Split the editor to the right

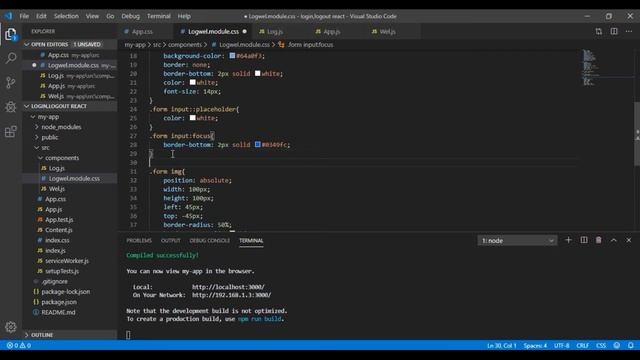[614, 31]
